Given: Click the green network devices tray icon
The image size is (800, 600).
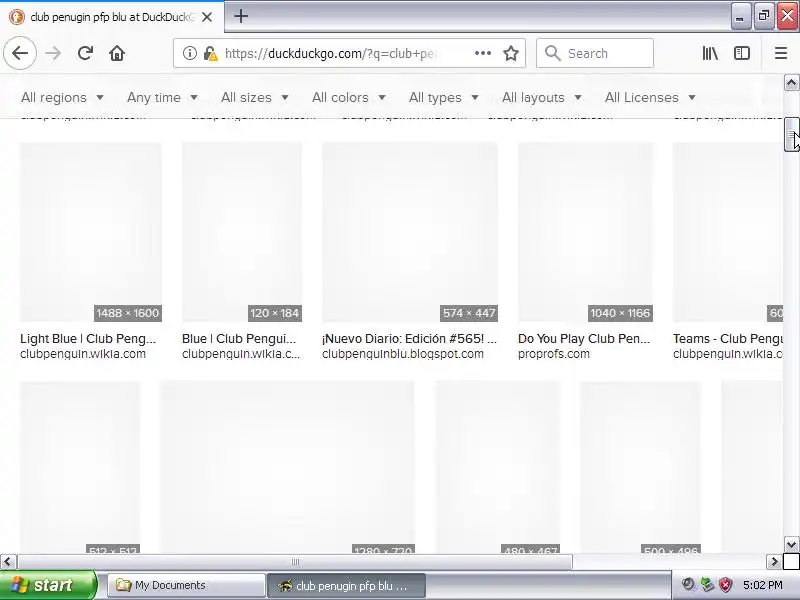Looking at the screenshot, I should 707,585.
